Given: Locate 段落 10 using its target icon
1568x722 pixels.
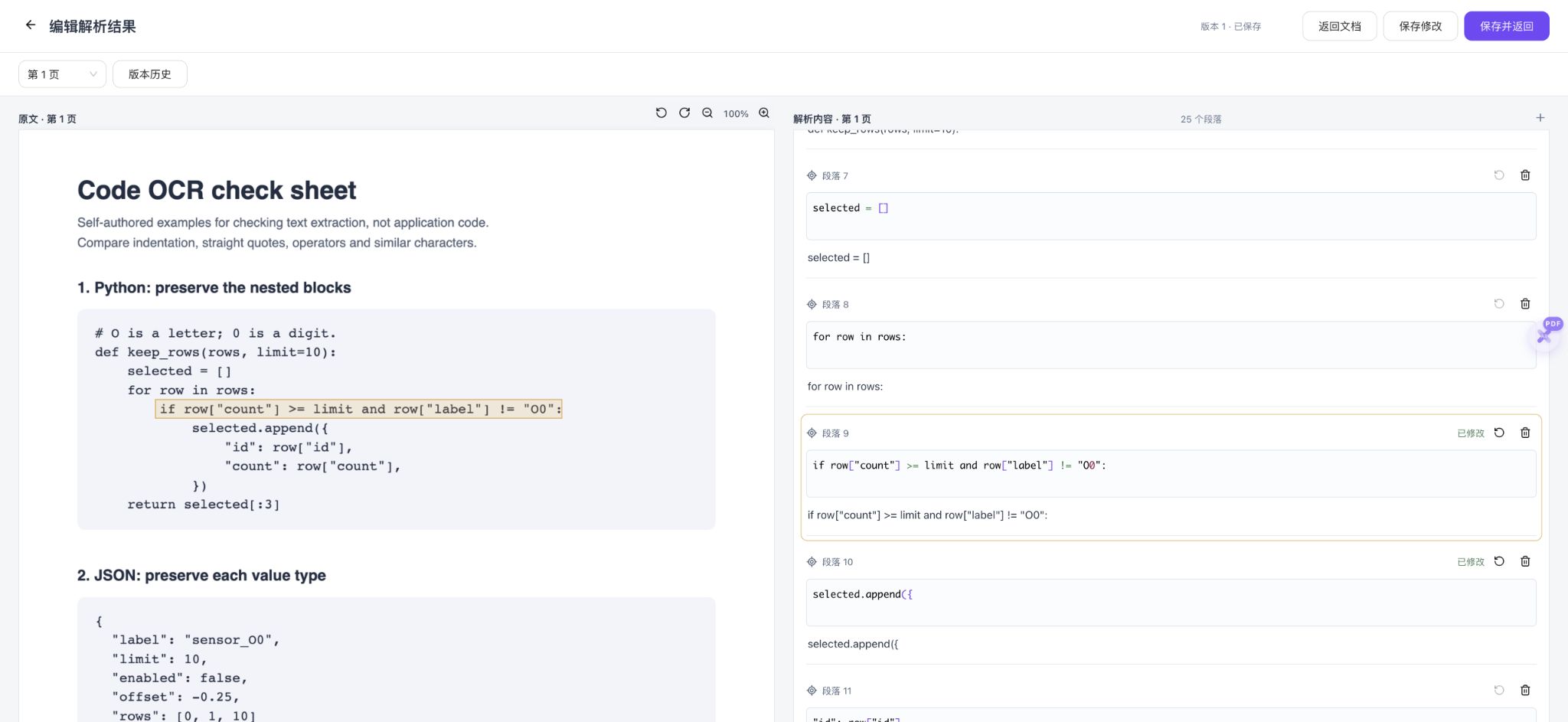Looking at the screenshot, I should 812,561.
